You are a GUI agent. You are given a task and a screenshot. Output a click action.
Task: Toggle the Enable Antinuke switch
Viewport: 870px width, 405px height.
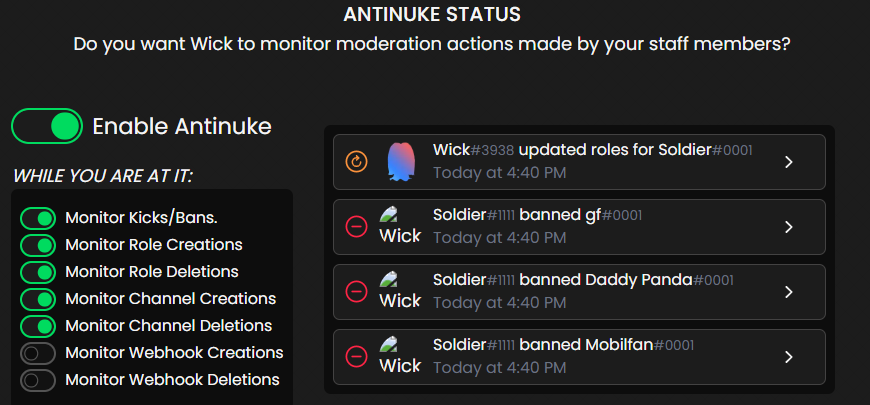coord(47,126)
